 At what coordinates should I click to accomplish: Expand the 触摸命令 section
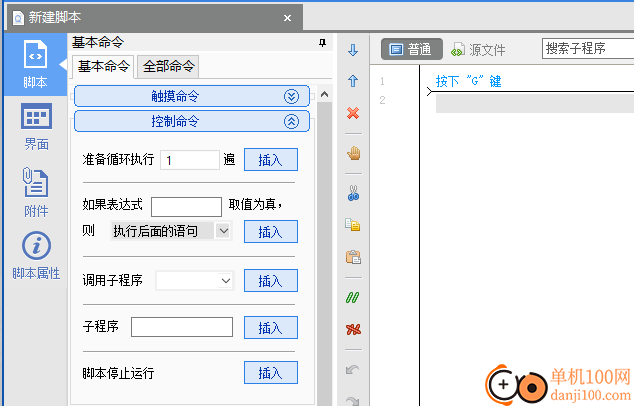[192, 96]
